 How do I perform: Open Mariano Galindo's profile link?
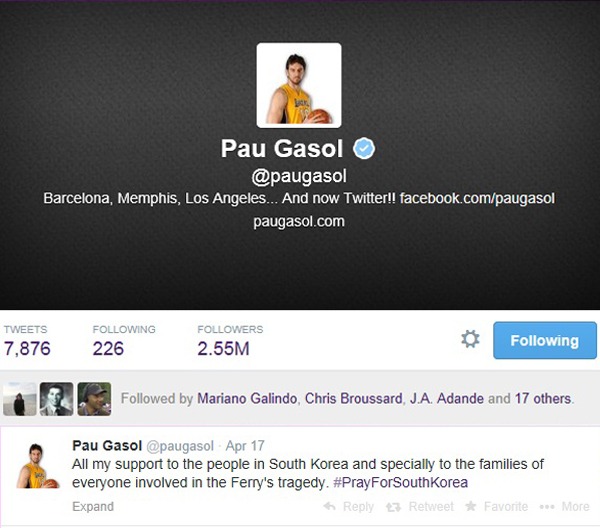tap(247, 399)
